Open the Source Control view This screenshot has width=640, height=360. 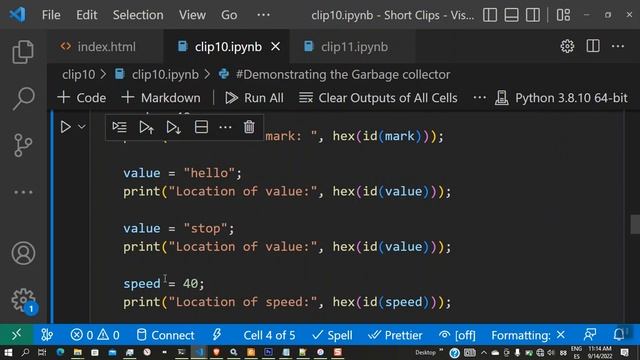(23, 145)
